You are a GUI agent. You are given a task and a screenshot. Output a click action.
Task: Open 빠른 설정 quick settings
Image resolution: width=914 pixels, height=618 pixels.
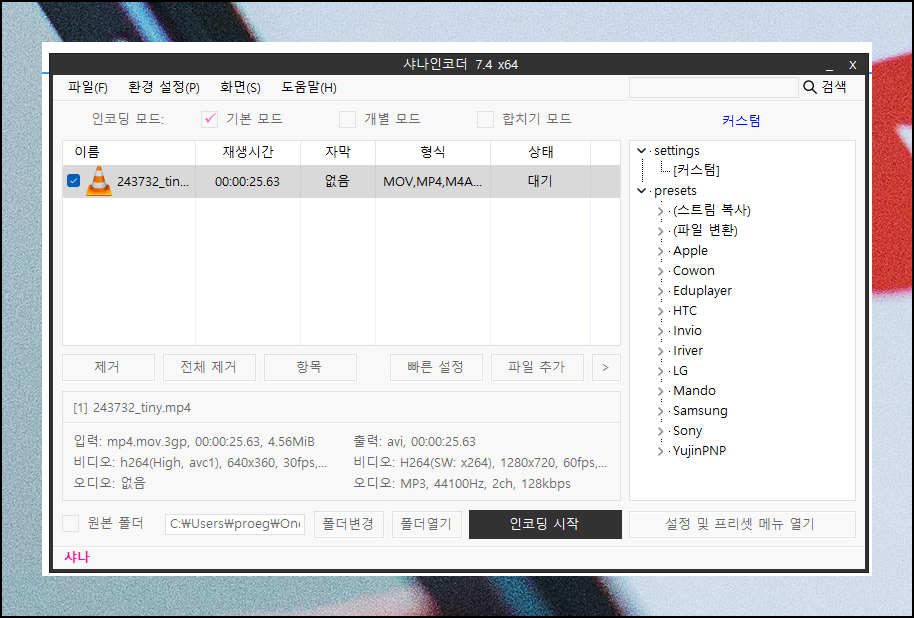[x=436, y=367]
